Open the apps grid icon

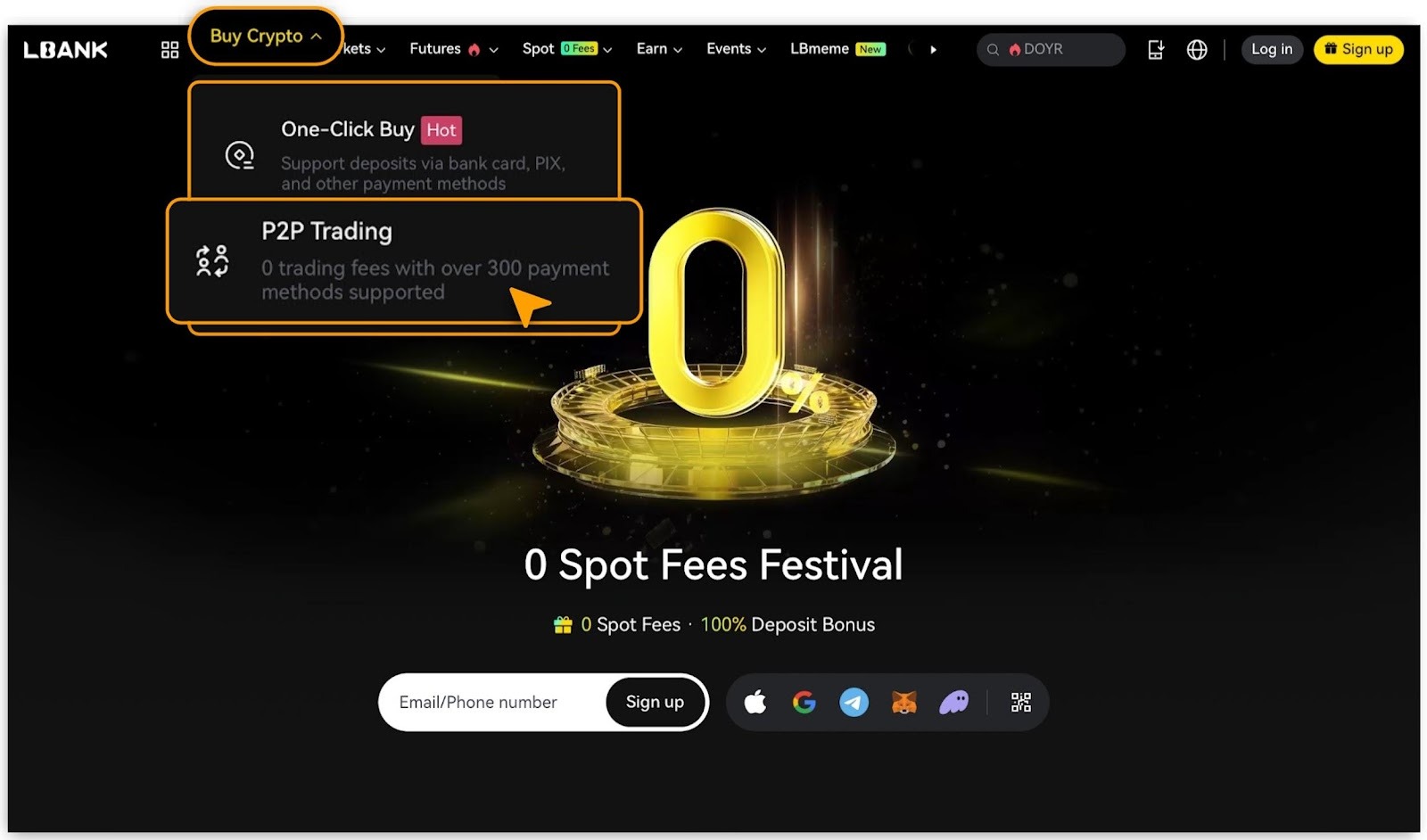[169, 50]
